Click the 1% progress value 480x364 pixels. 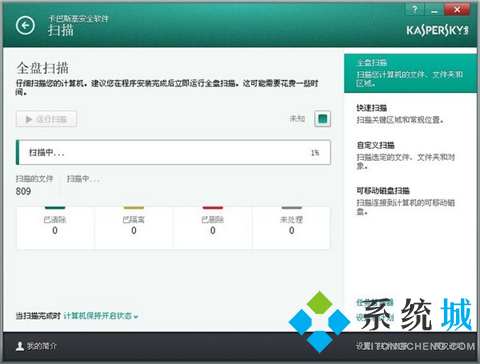[315, 153]
